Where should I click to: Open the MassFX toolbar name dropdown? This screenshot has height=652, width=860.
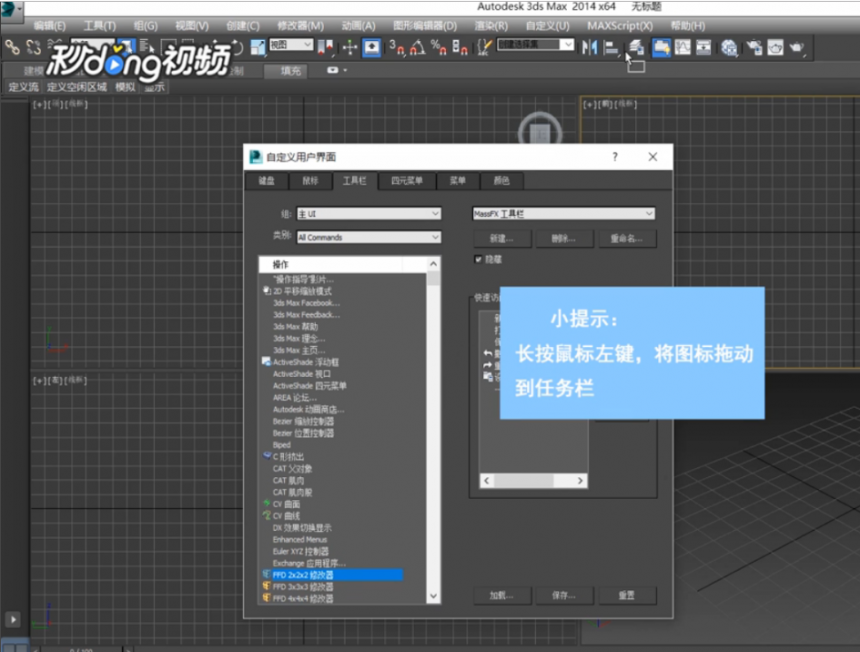(x=563, y=214)
